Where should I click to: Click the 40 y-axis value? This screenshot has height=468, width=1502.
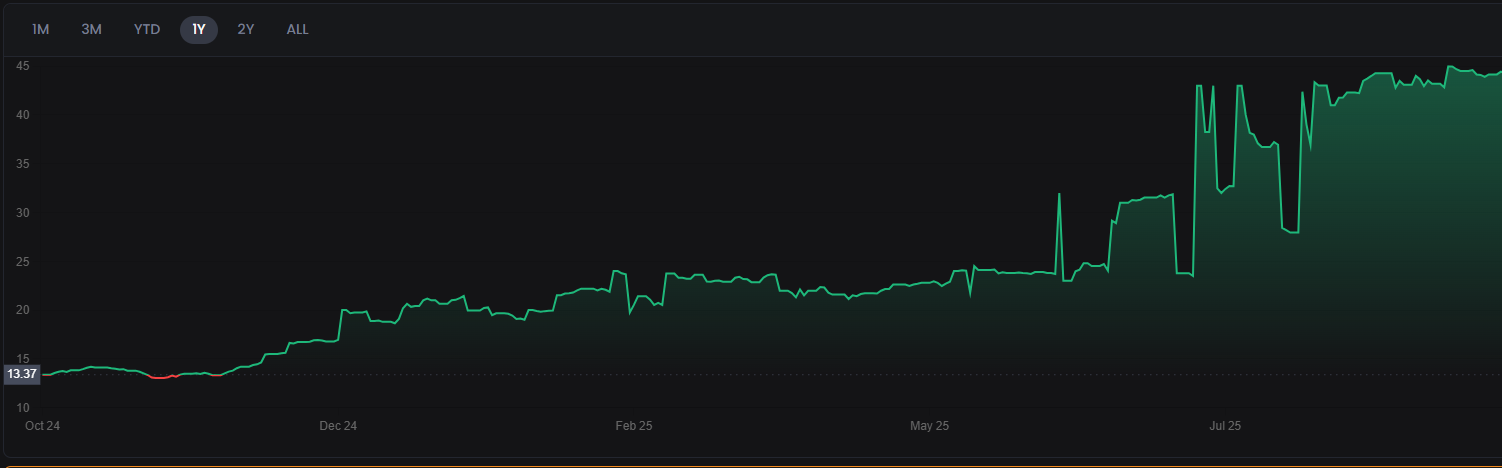tap(22, 115)
